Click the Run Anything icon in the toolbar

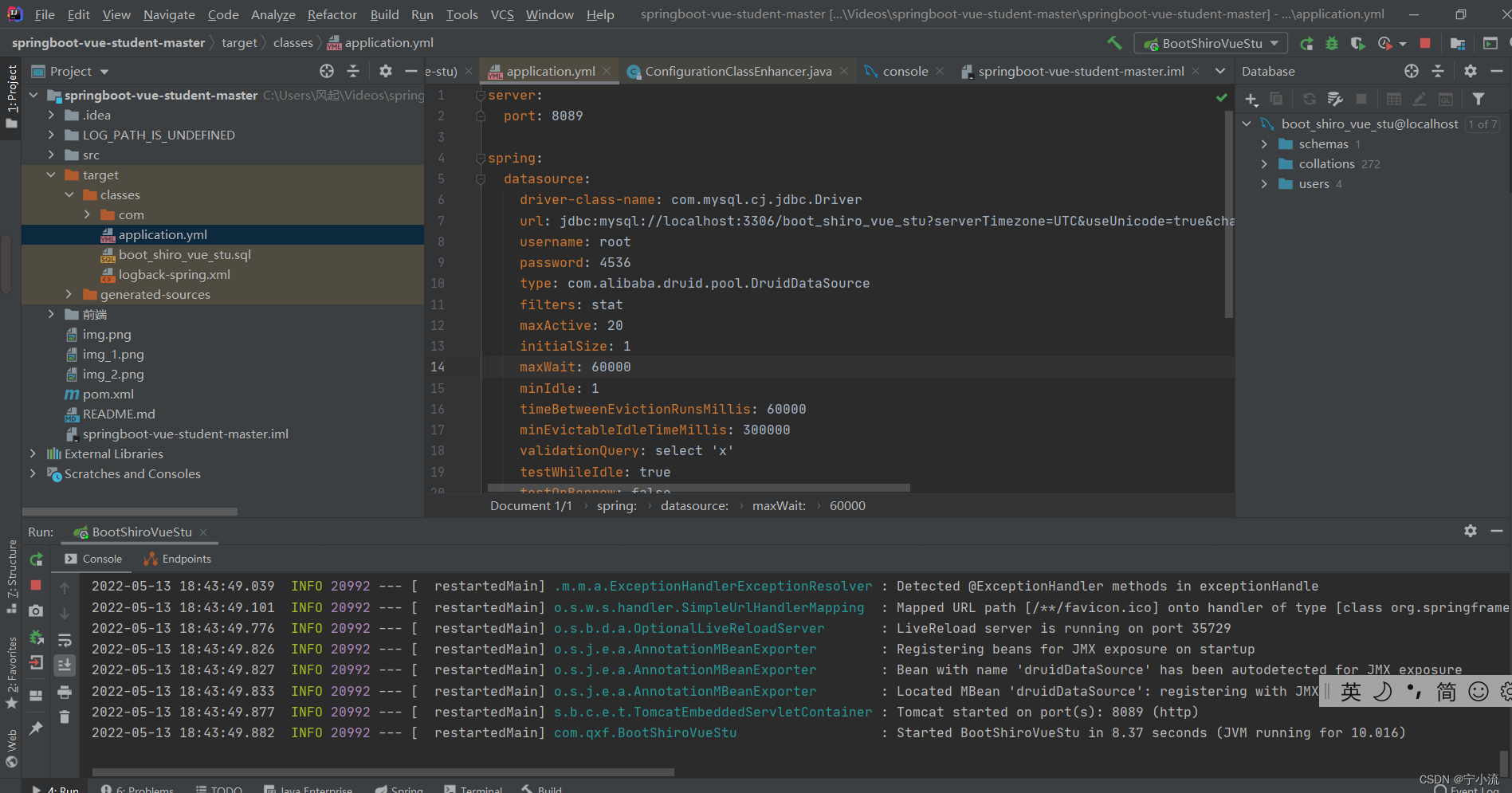pos(1490,43)
